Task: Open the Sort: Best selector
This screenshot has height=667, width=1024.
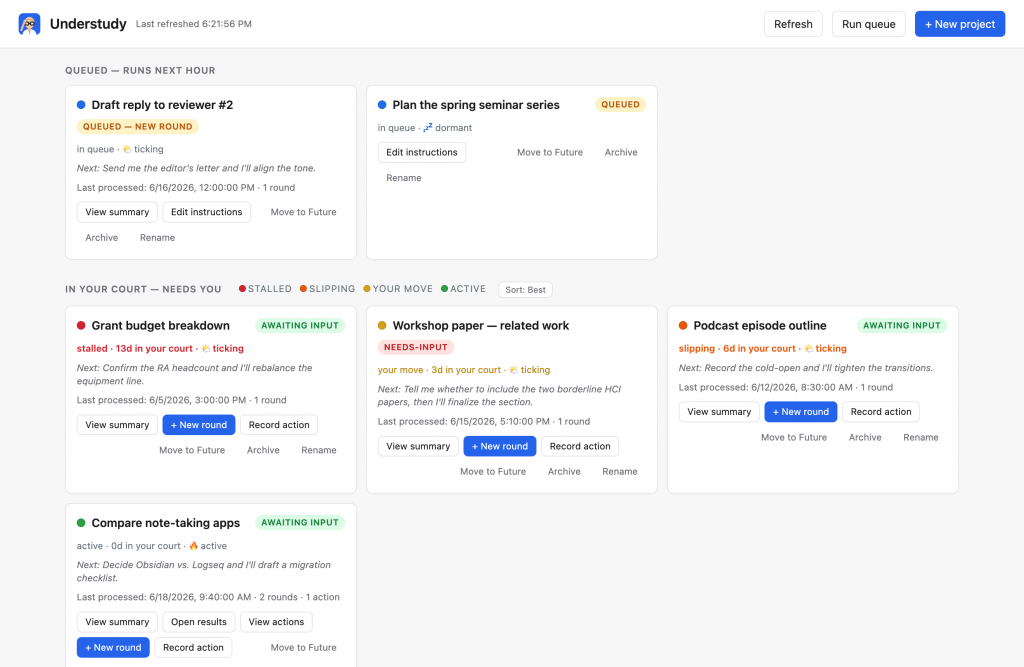Action: tap(525, 289)
